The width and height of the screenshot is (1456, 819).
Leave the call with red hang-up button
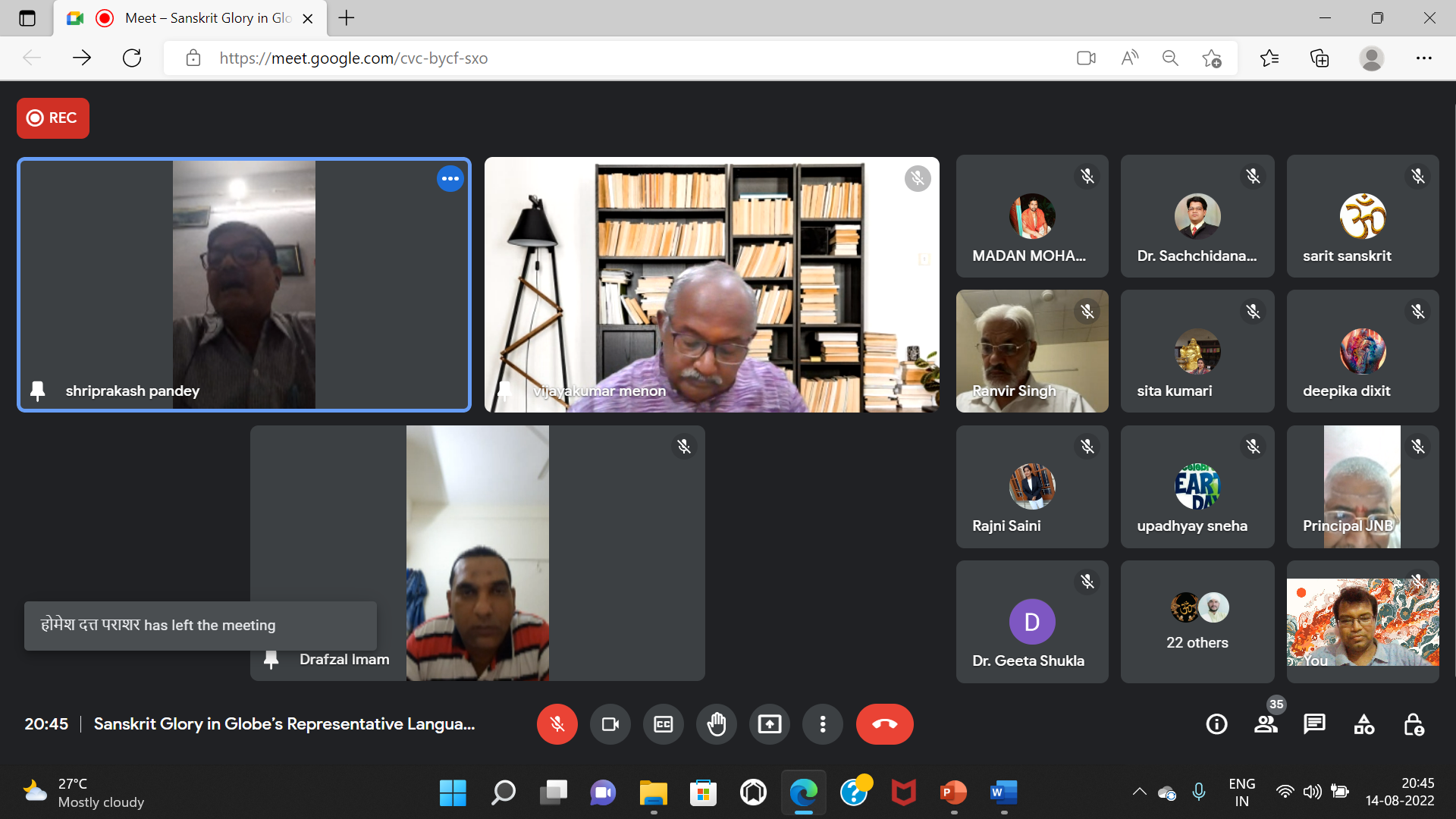(x=884, y=724)
